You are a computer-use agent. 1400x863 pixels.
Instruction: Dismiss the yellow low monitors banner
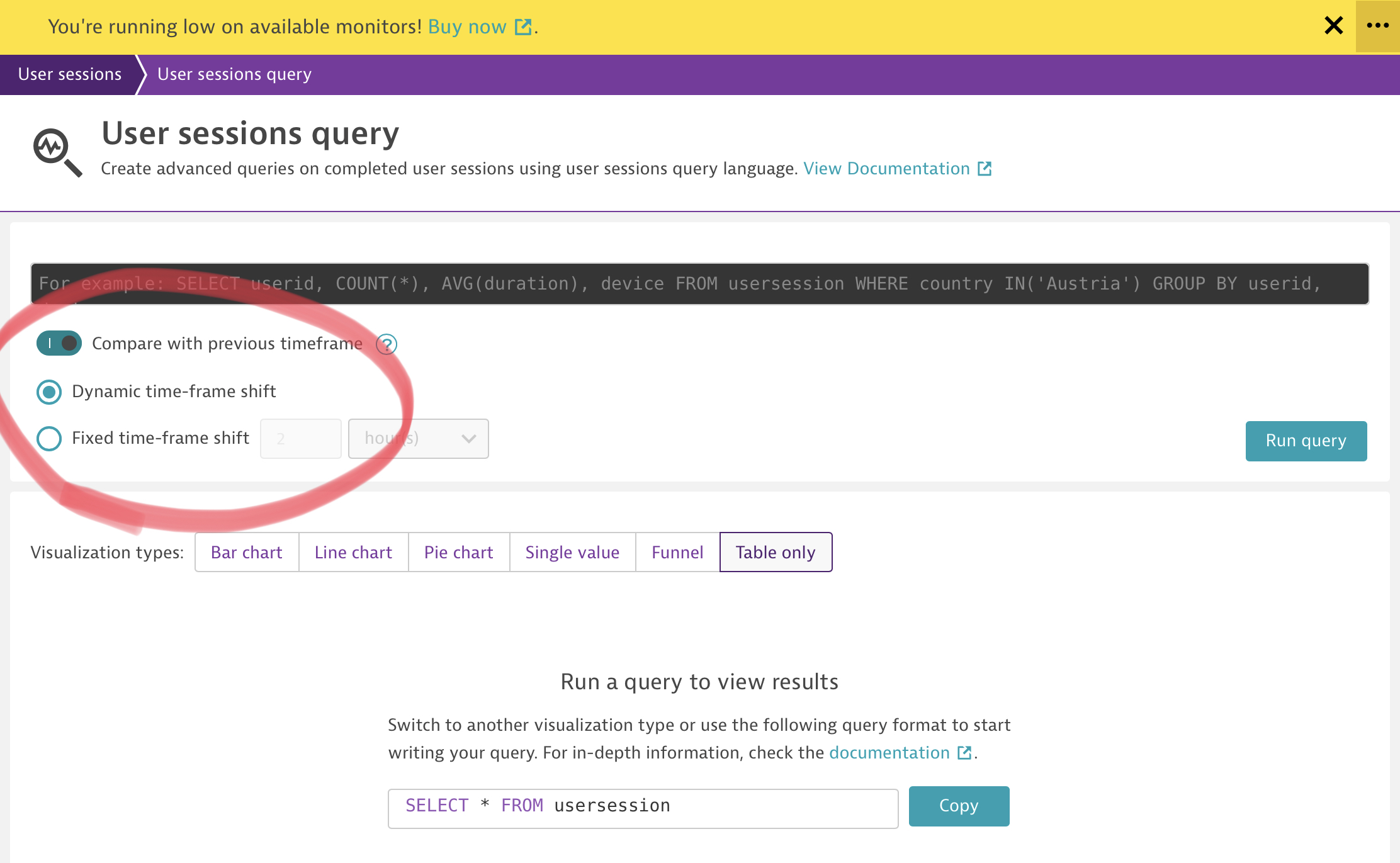coord(1333,26)
